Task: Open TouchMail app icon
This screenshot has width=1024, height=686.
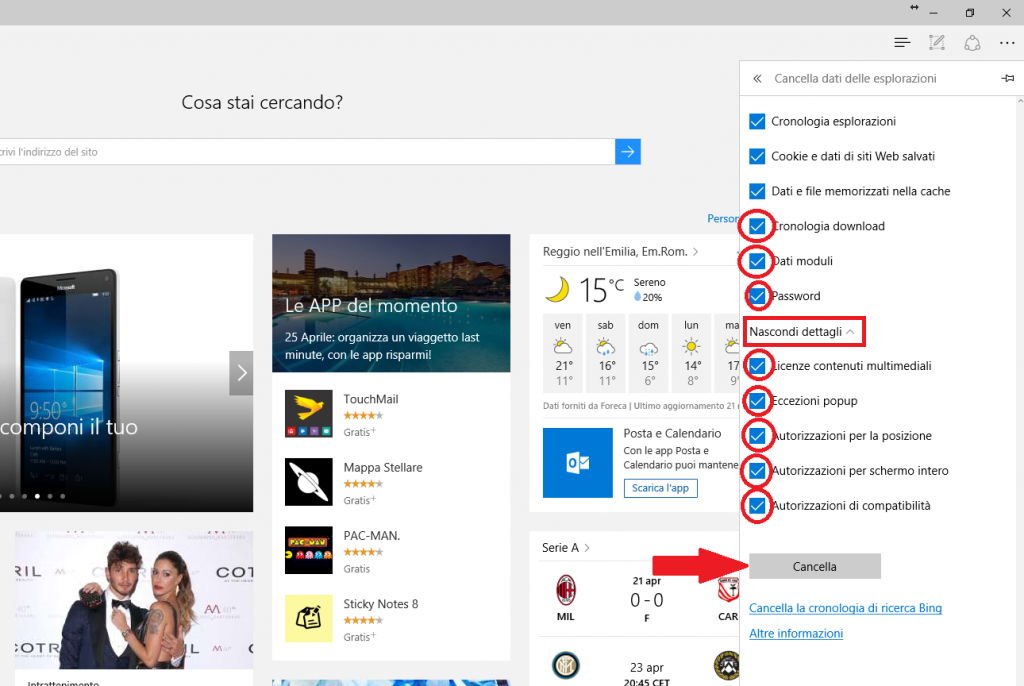Action: point(308,414)
